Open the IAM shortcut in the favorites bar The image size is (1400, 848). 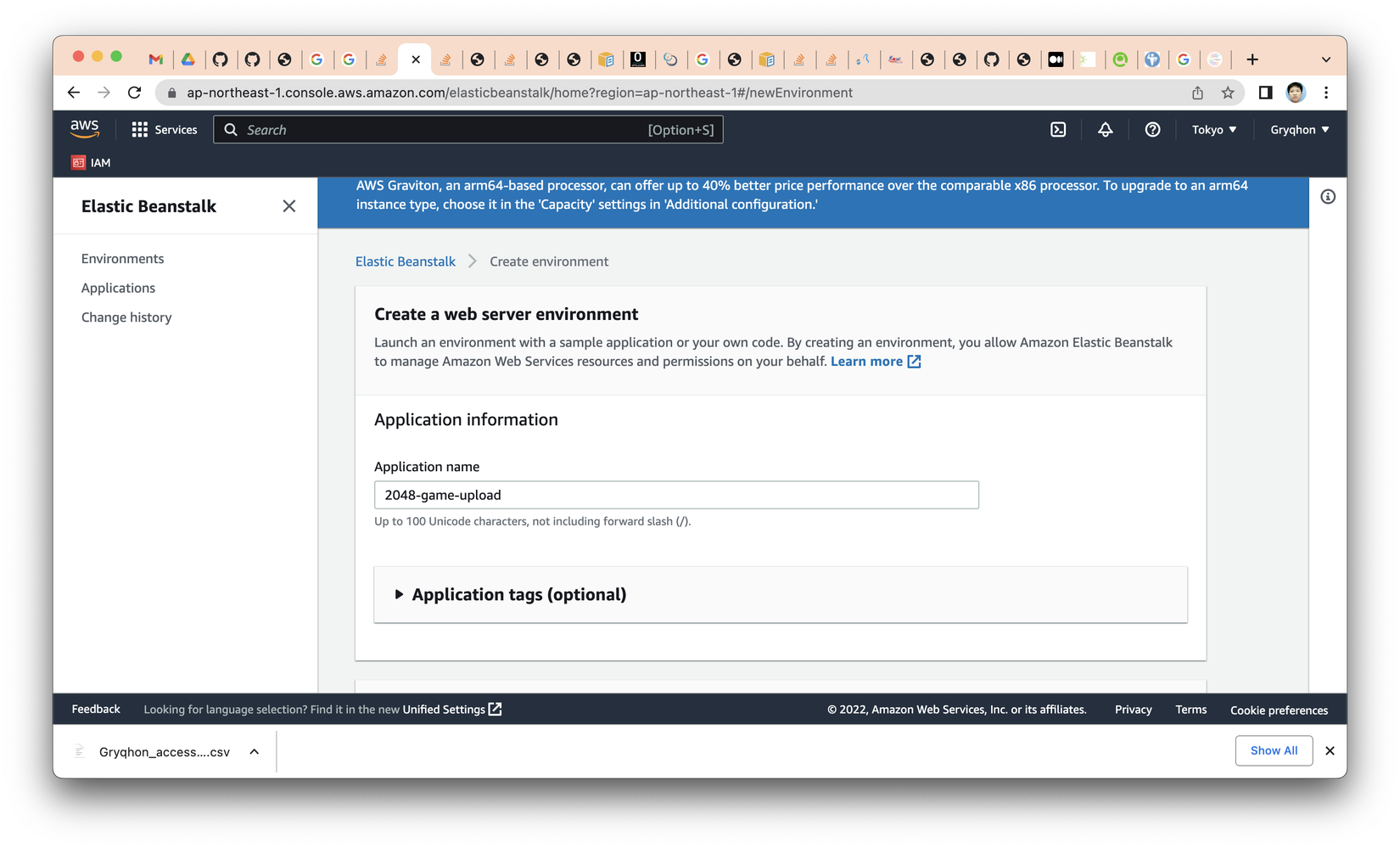[92, 163]
